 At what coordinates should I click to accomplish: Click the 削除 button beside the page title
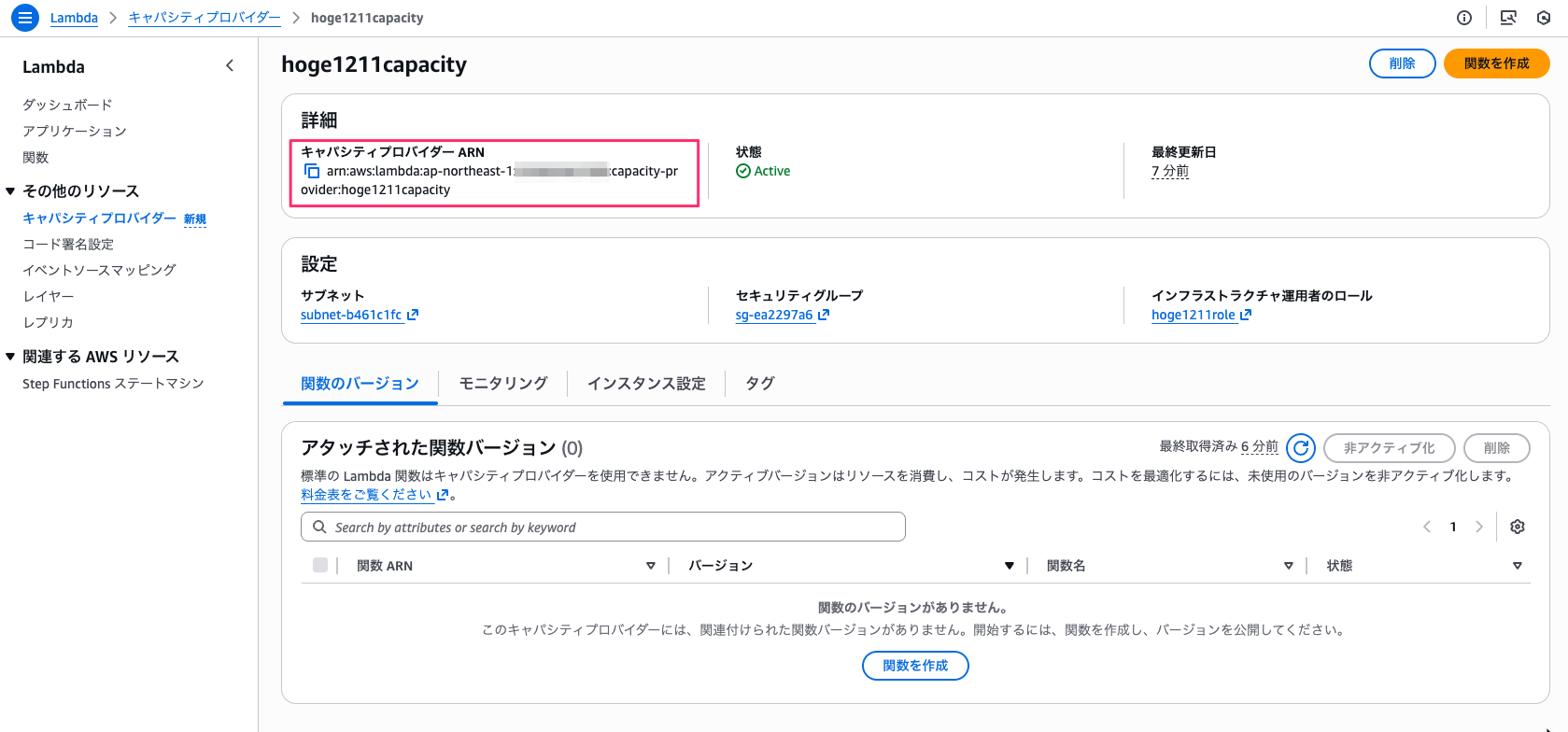(x=1402, y=63)
